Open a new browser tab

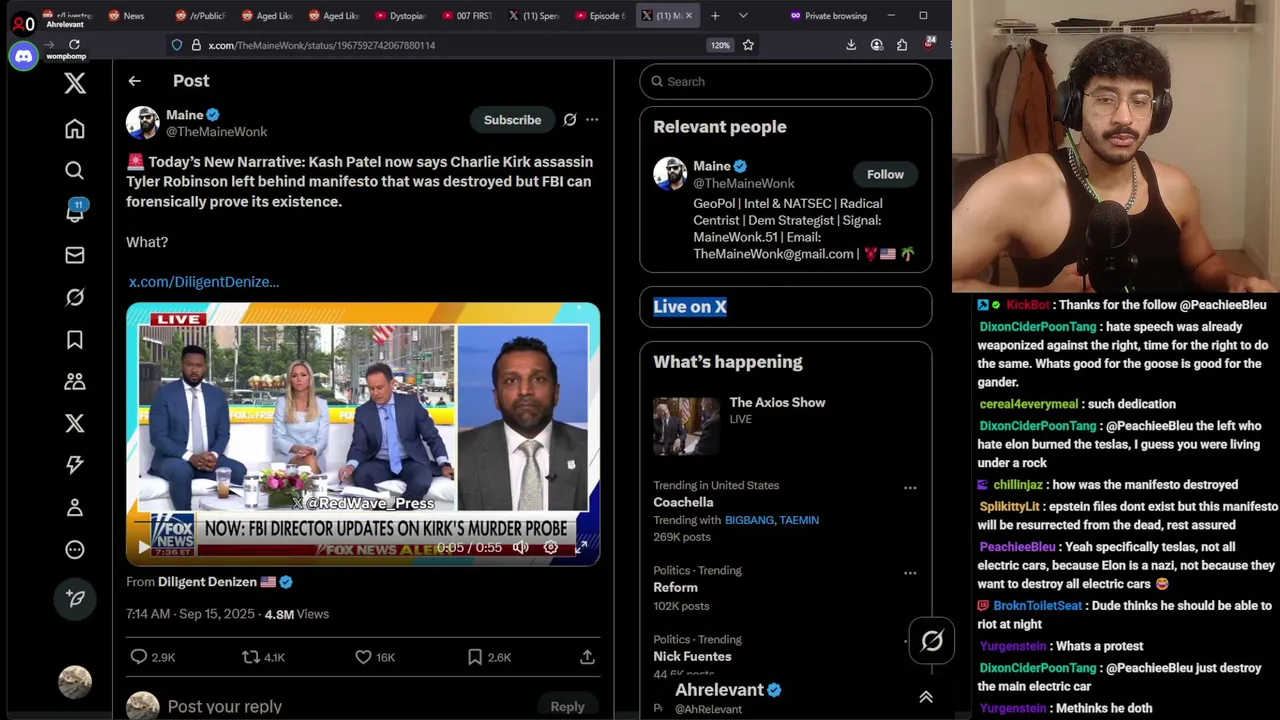pos(715,15)
